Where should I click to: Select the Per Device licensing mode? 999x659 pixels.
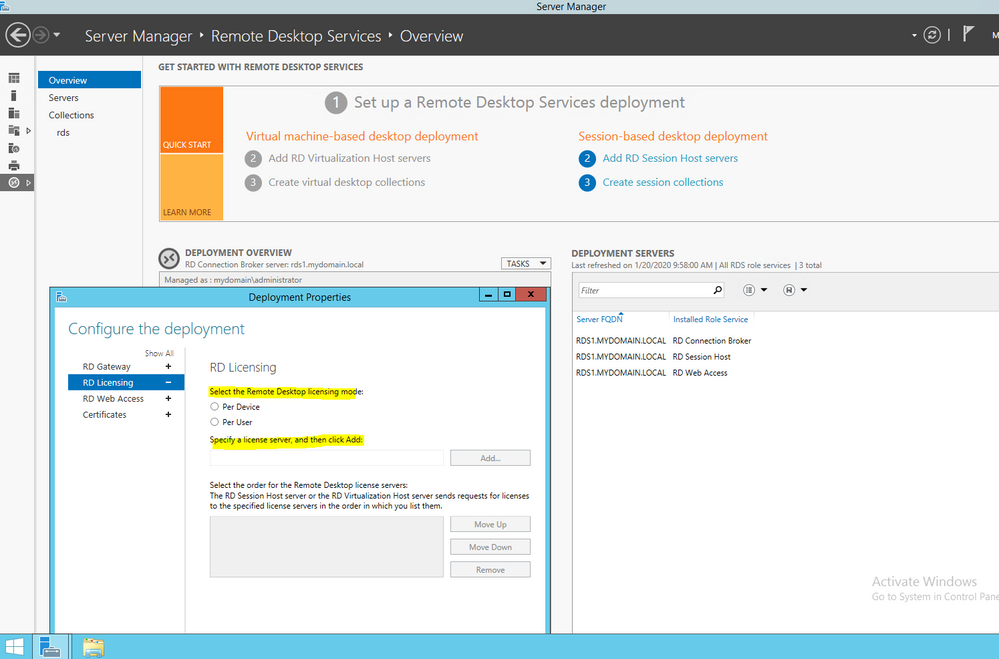(x=215, y=407)
